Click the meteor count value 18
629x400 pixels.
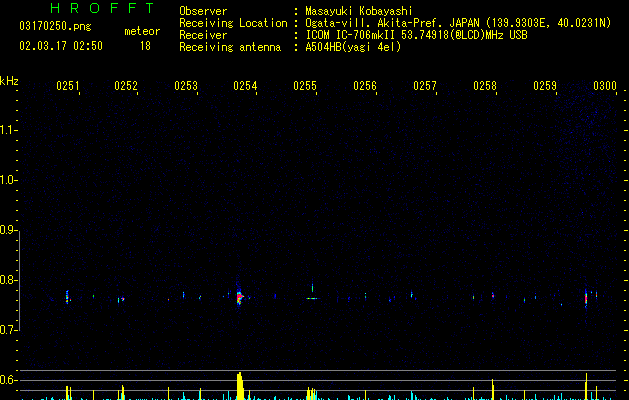click(145, 46)
